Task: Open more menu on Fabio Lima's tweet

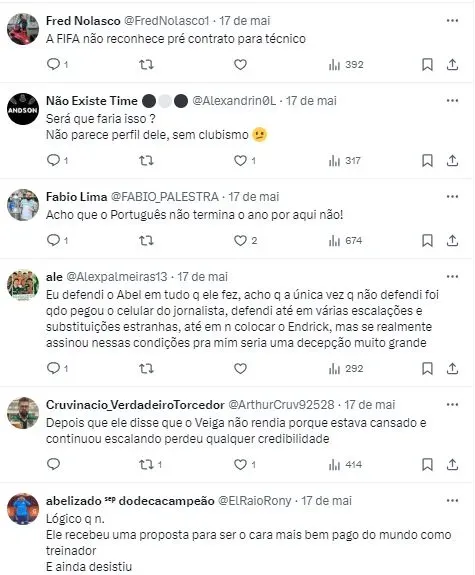Action: (452, 197)
